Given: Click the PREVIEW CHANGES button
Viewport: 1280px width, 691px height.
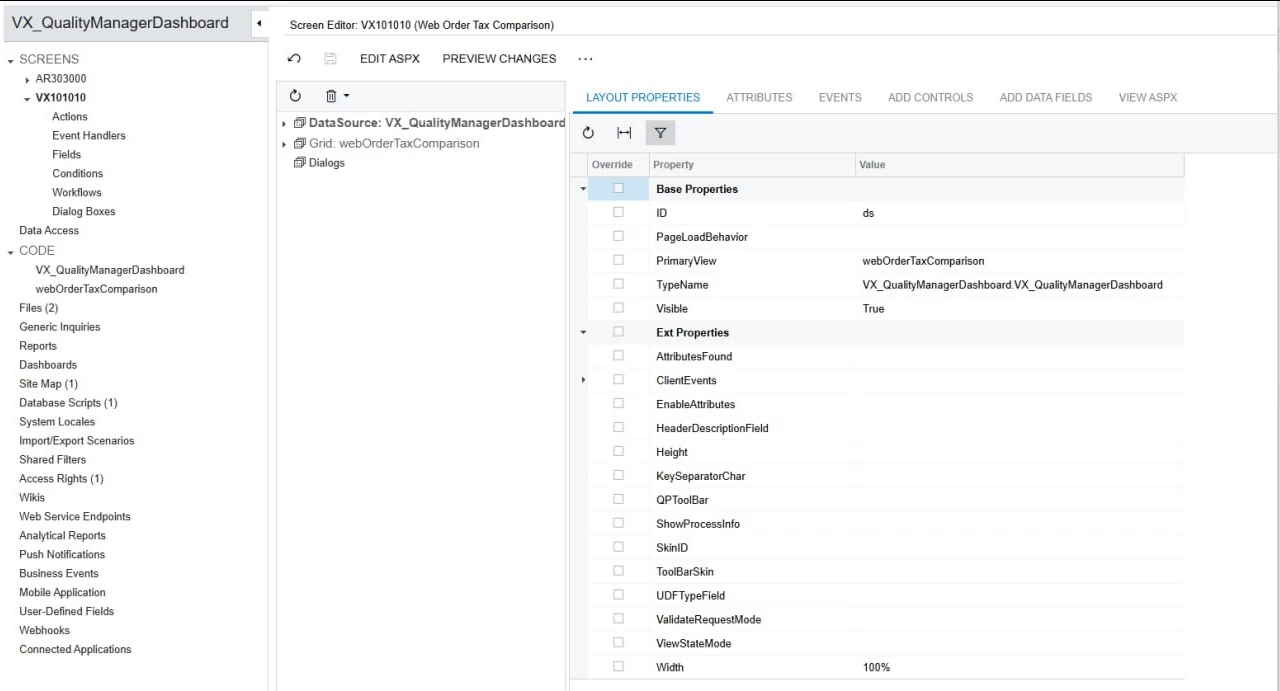Looking at the screenshot, I should [x=499, y=59].
